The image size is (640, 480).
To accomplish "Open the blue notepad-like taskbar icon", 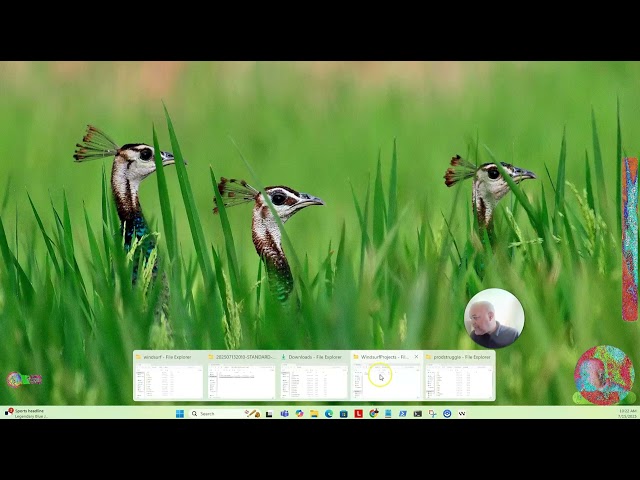I will pos(388,413).
